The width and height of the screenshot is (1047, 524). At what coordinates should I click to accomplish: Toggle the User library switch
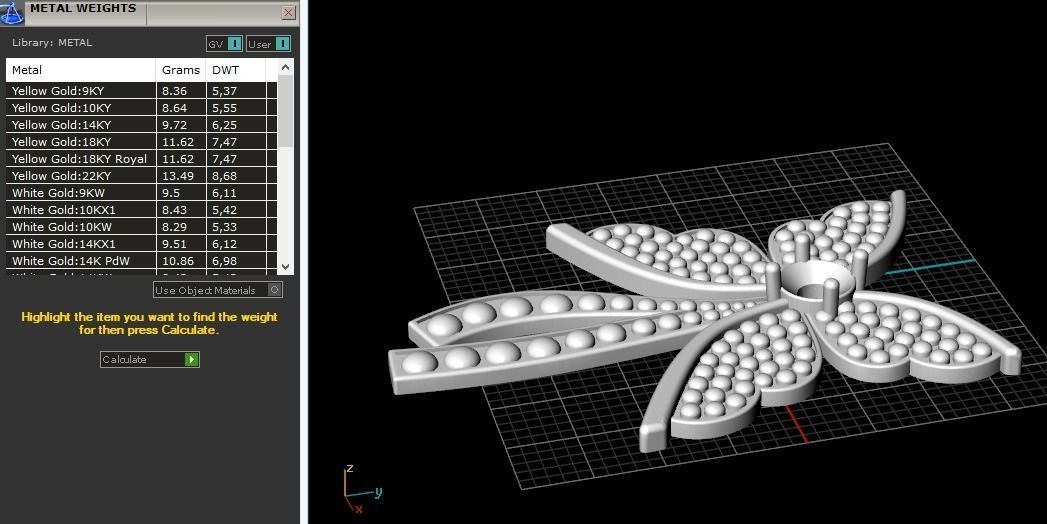(x=268, y=44)
